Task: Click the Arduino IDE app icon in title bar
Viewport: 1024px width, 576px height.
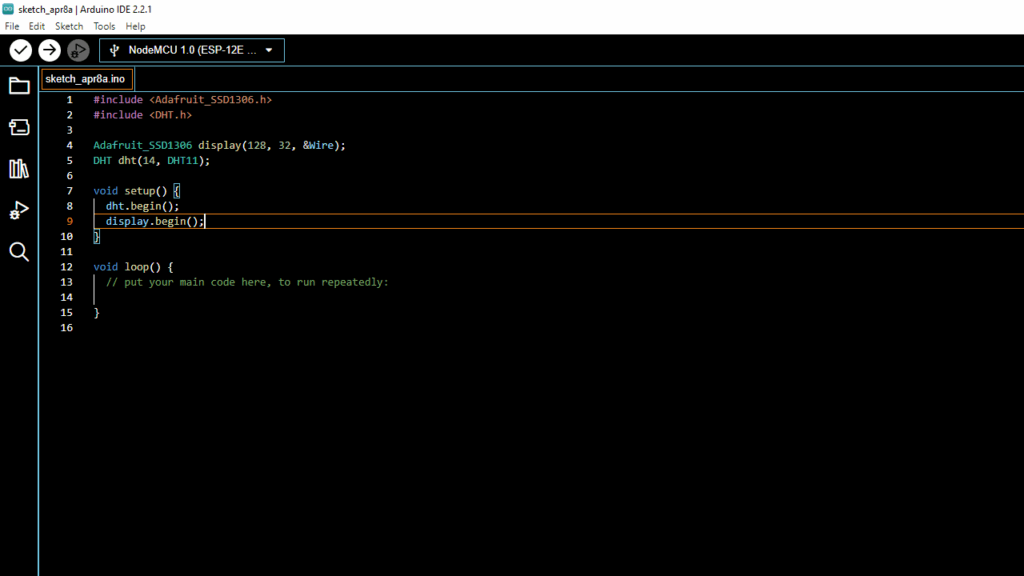Action: (x=8, y=9)
